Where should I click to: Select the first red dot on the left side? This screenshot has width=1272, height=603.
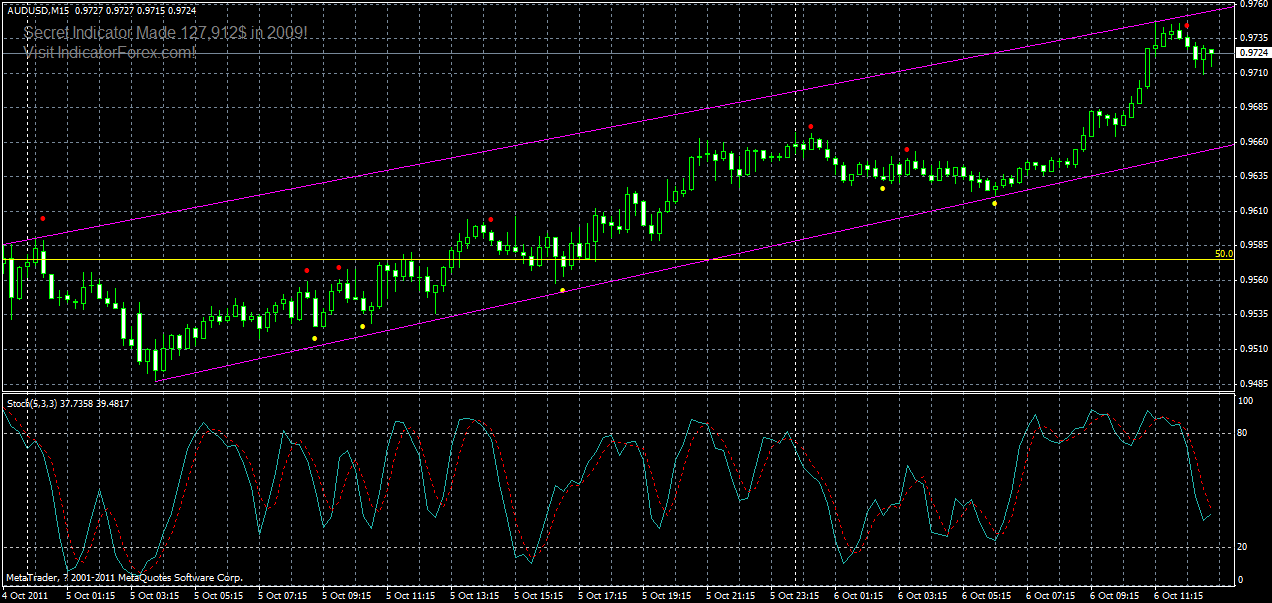click(43, 217)
